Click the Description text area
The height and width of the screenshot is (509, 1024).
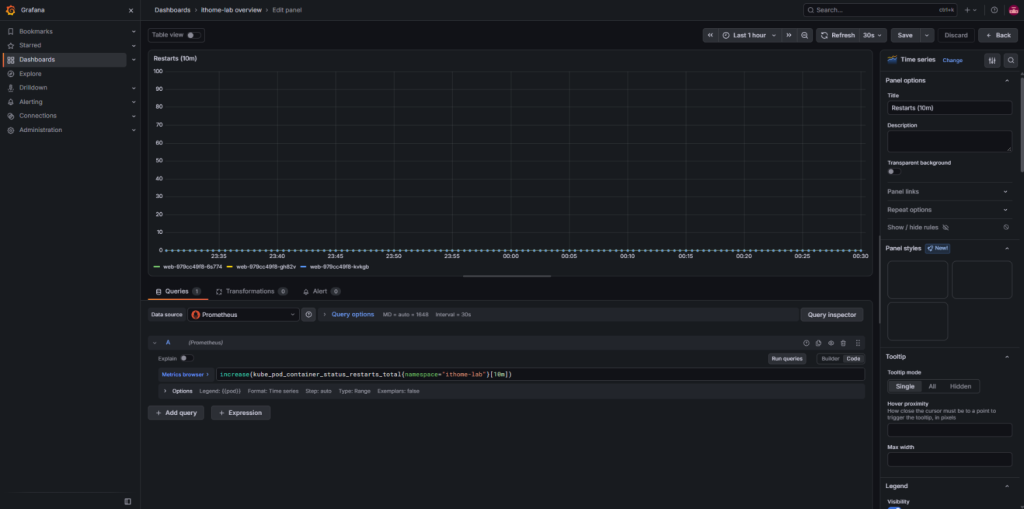coord(950,141)
